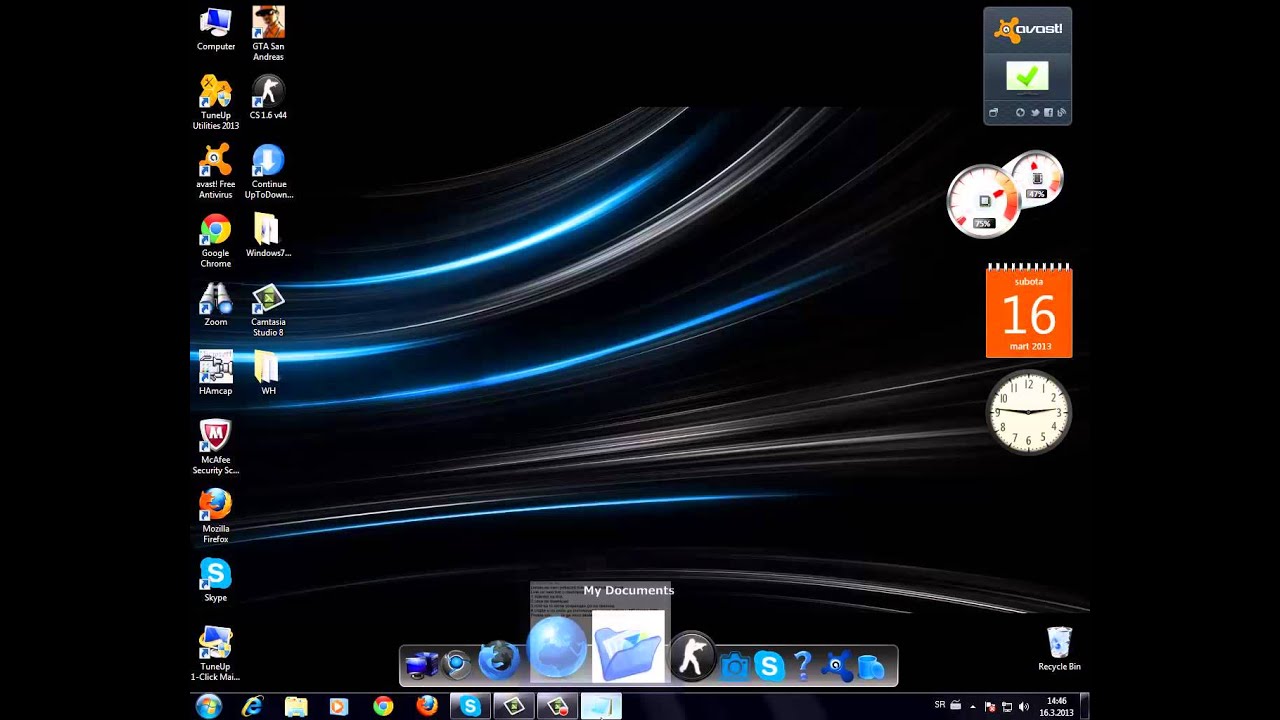1280x720 pixels.
Task: Click the blue Firefox icon in dock
Action: tap(499, 662)
